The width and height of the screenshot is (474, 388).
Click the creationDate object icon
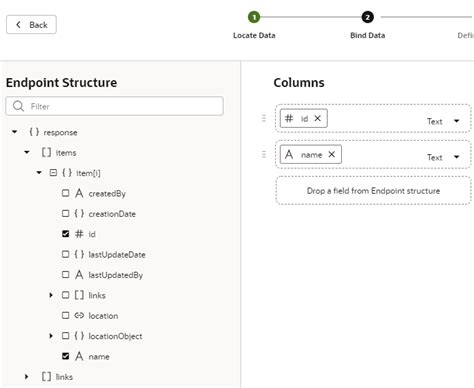[x=79, y=213]
